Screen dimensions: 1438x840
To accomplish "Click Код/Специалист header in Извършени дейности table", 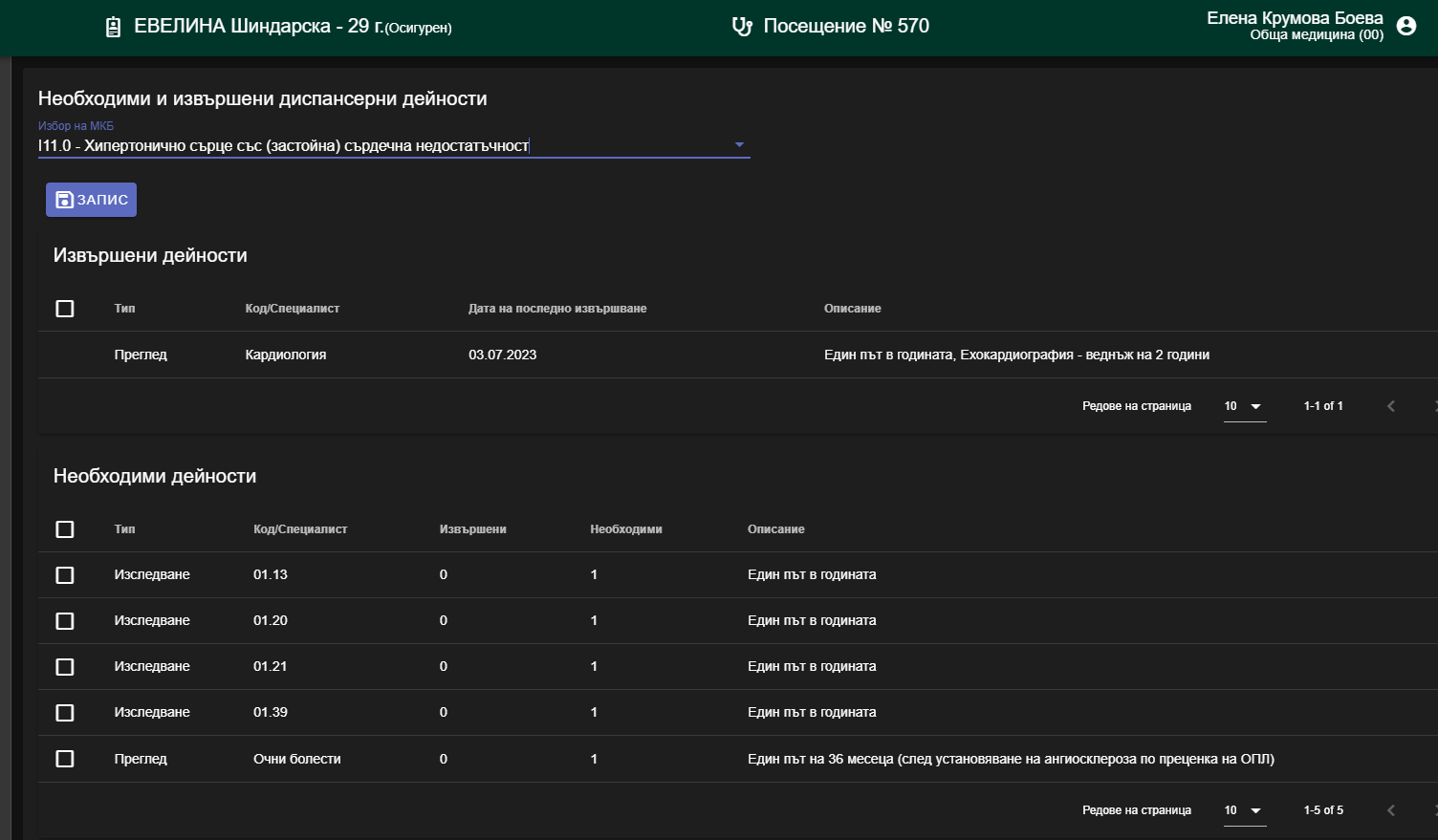I will (293, 309).
